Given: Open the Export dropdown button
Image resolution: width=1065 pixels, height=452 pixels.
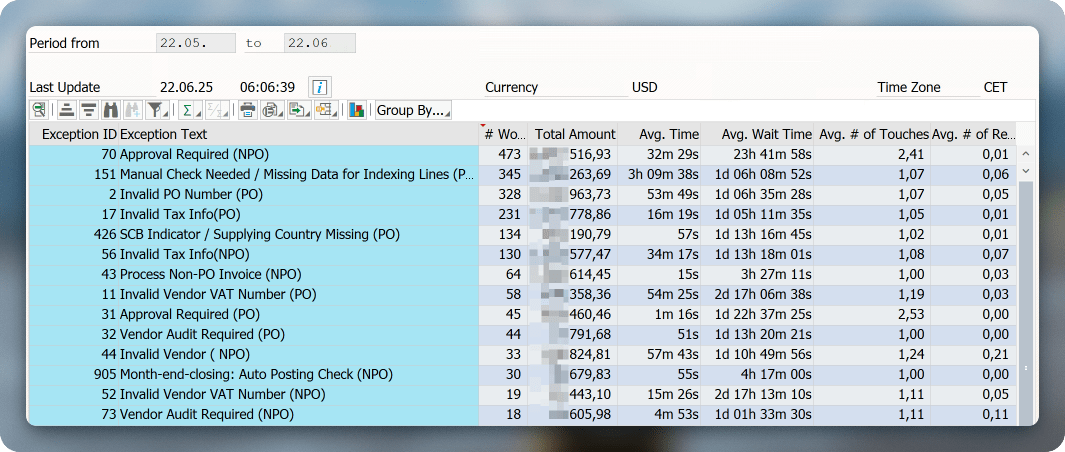Looking at the screenshot, I should point(299,110).
